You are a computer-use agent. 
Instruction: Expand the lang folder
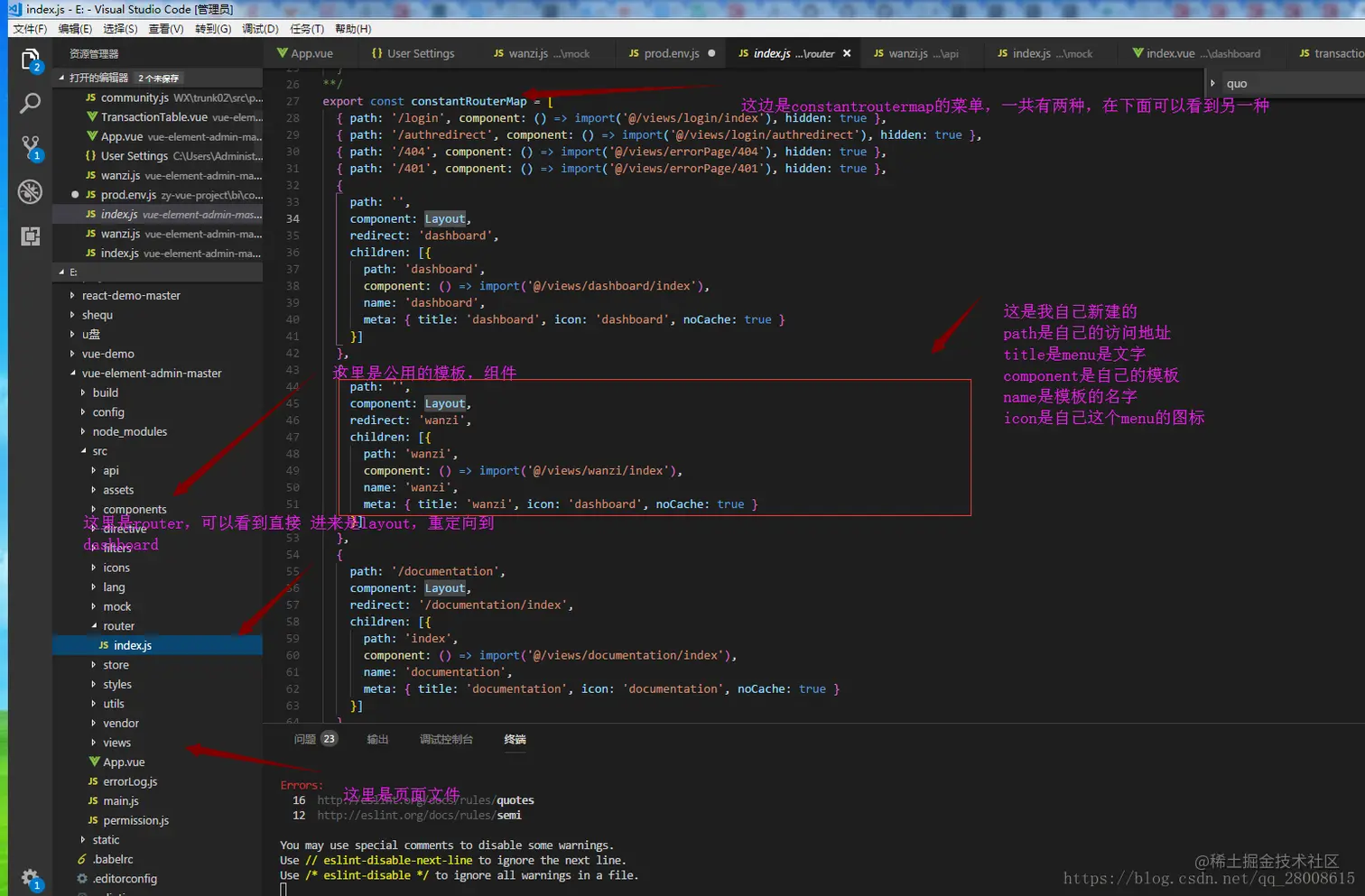click(x=158, y=587)
